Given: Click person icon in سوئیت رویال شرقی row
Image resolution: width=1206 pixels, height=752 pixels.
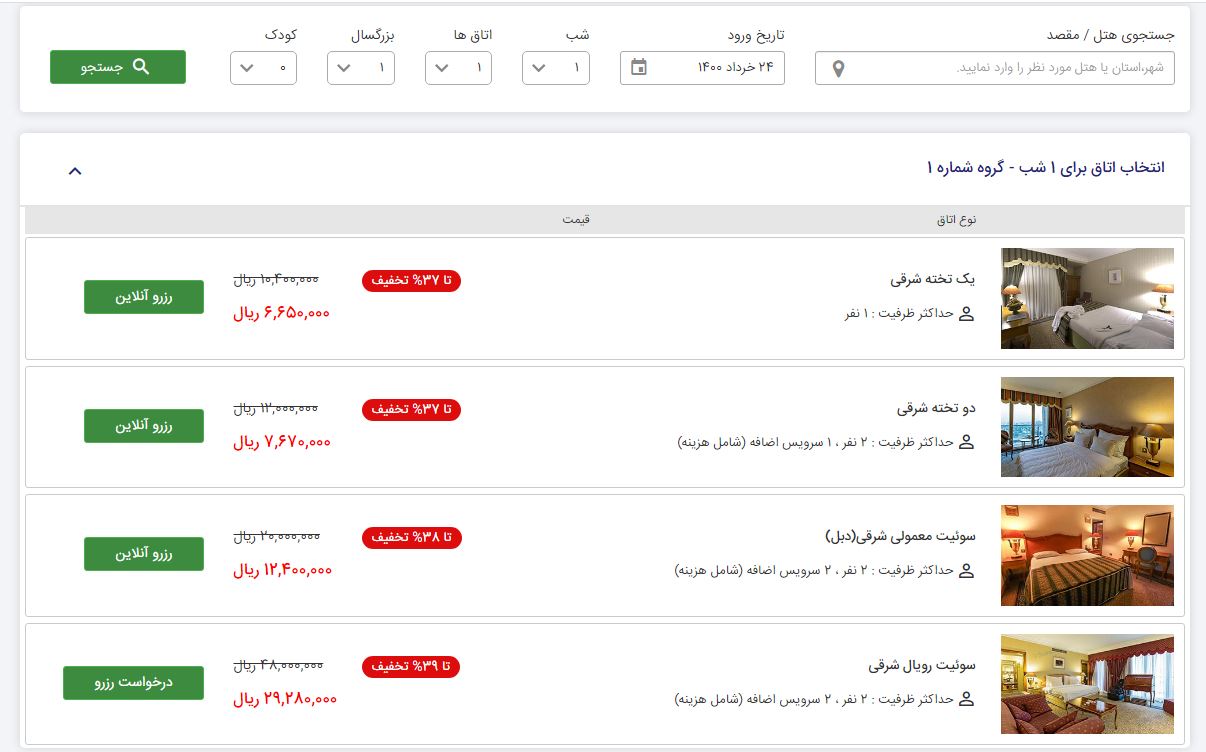Looking at the screenshot, I should pyautogui.click(x=966, y=699).
